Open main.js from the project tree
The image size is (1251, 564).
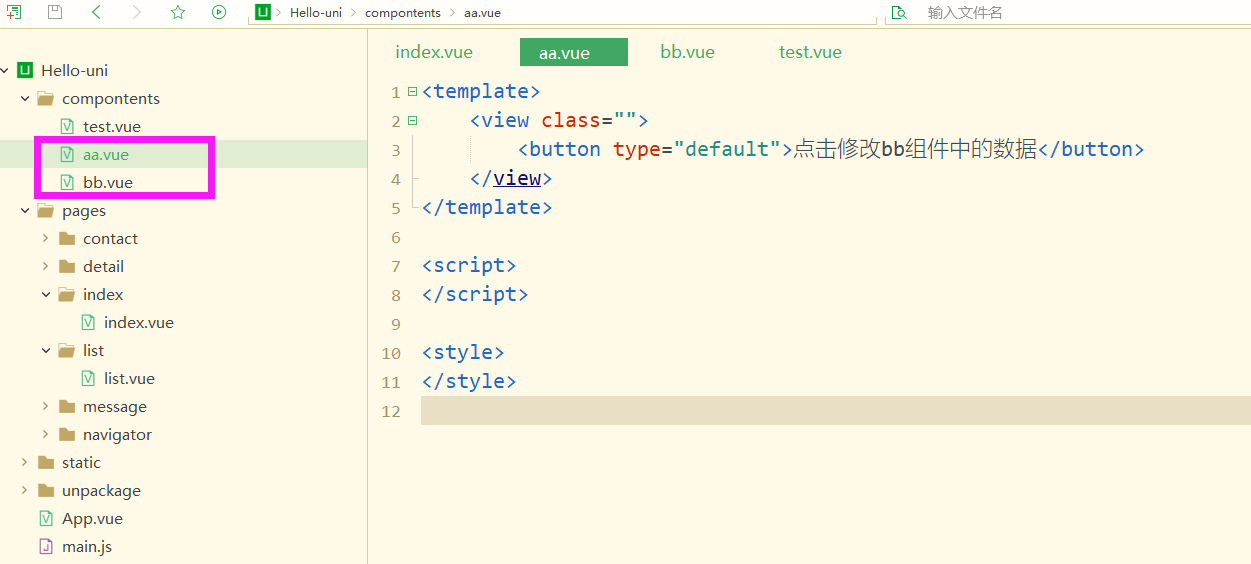point(87,546)
